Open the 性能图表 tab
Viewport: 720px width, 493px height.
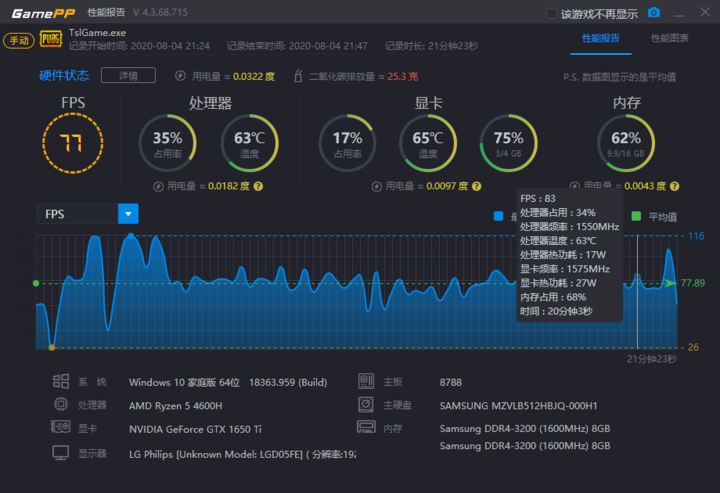click(x=669, y=38)
